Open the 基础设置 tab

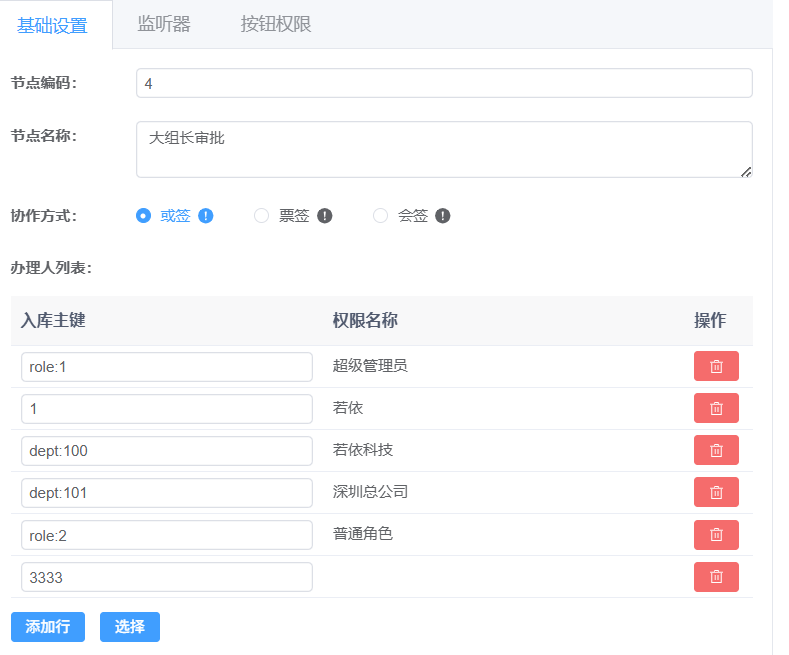pos(52,26)
